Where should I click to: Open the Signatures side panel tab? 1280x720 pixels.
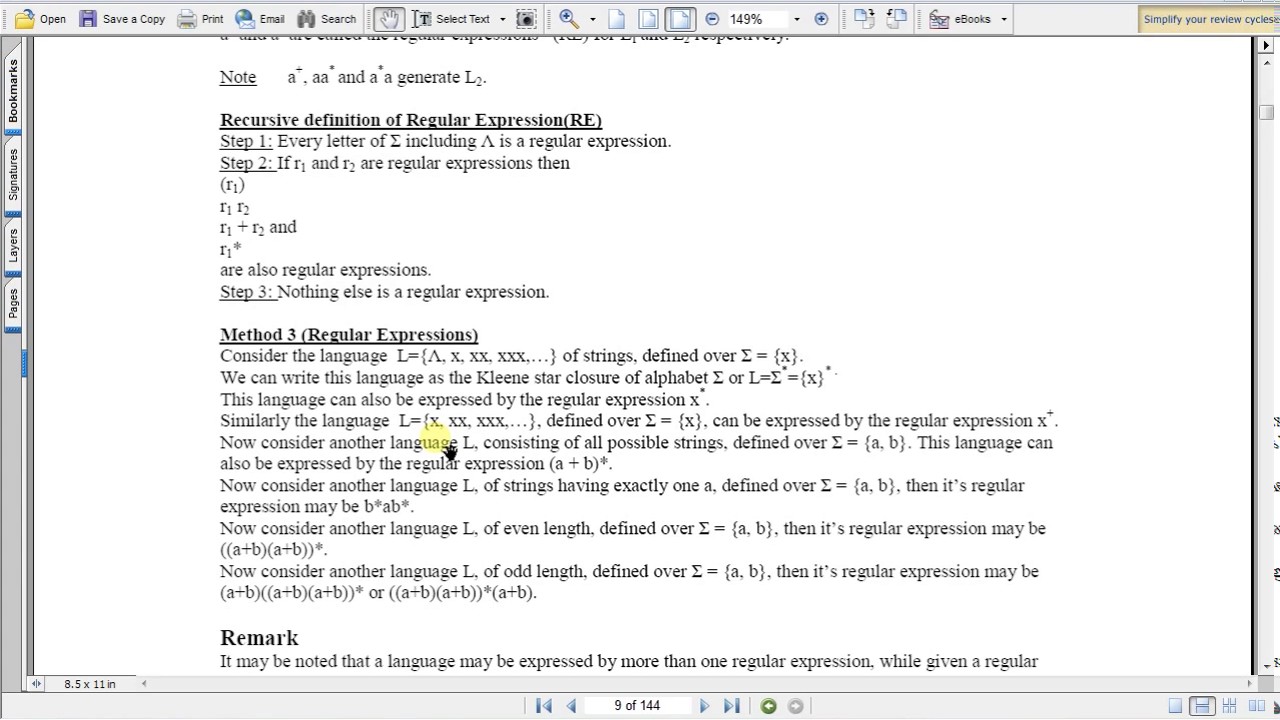coord(13,176)
